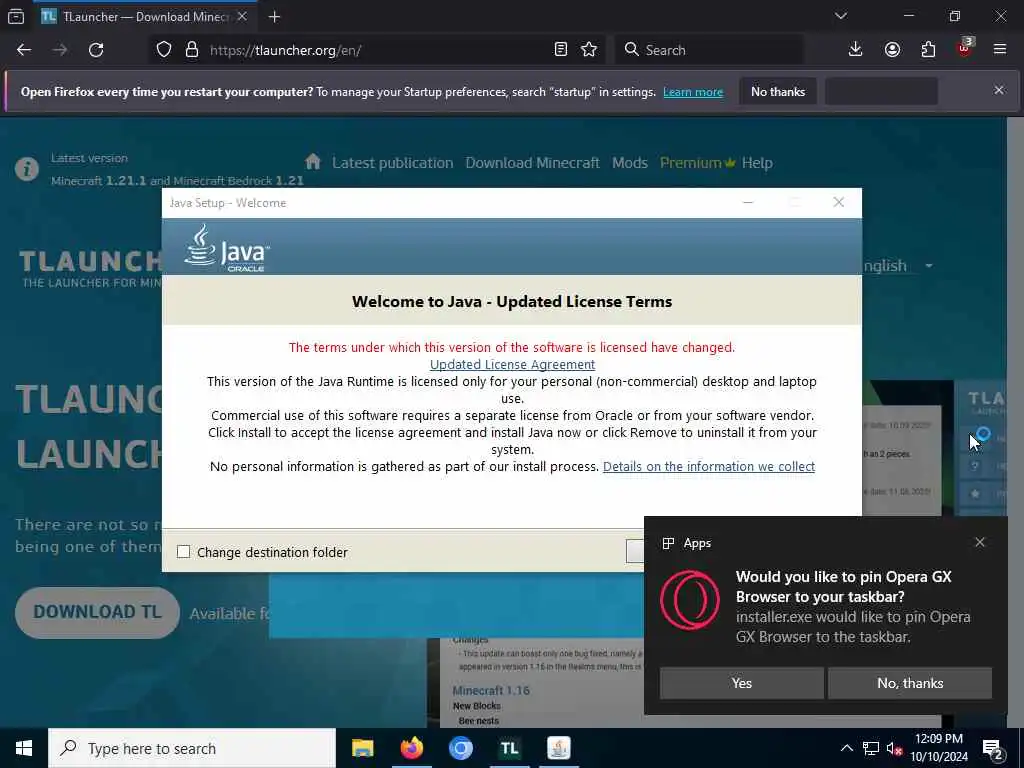Go back with the browser back arrow

click(24, 50)
